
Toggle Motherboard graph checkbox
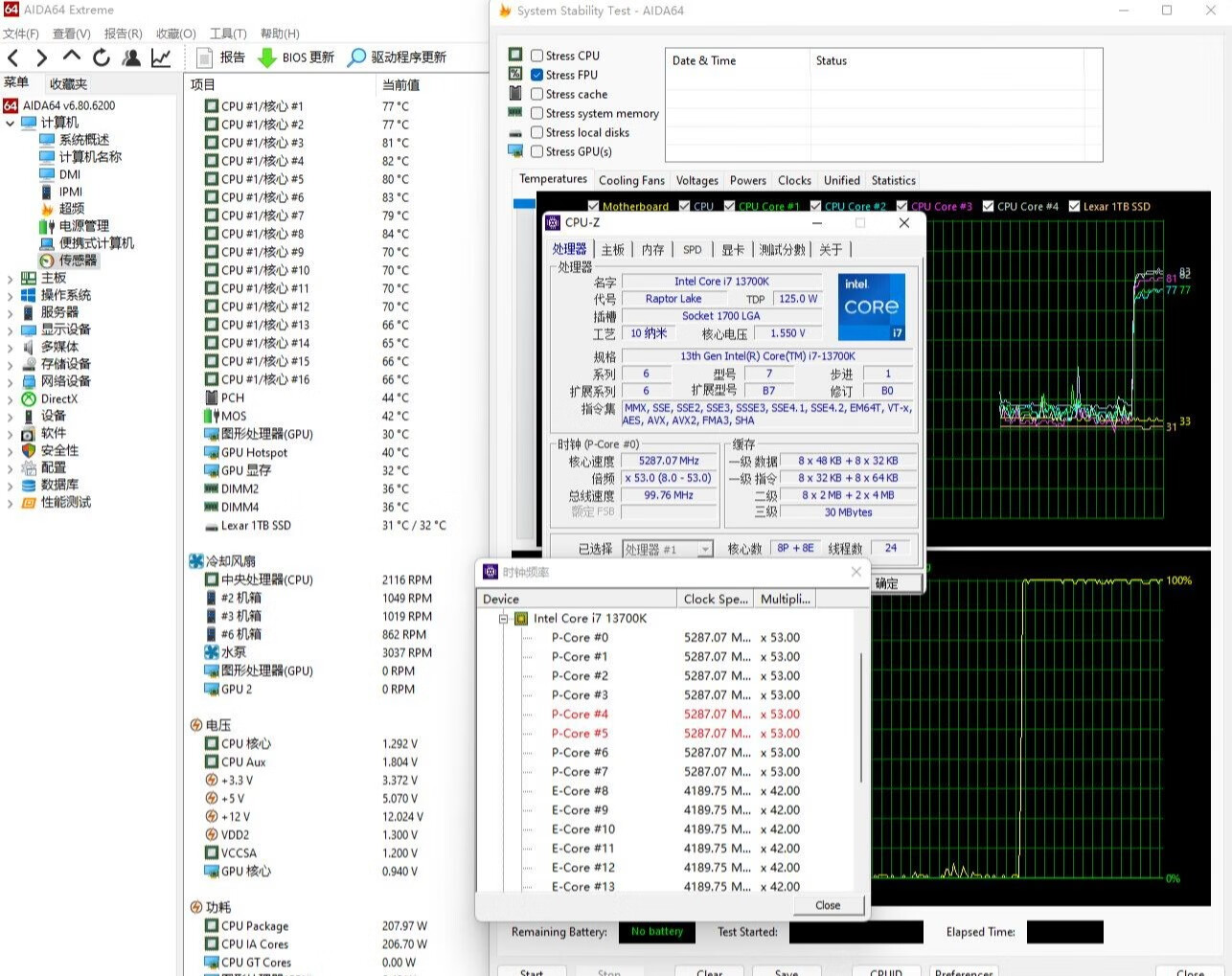[594, 206]
